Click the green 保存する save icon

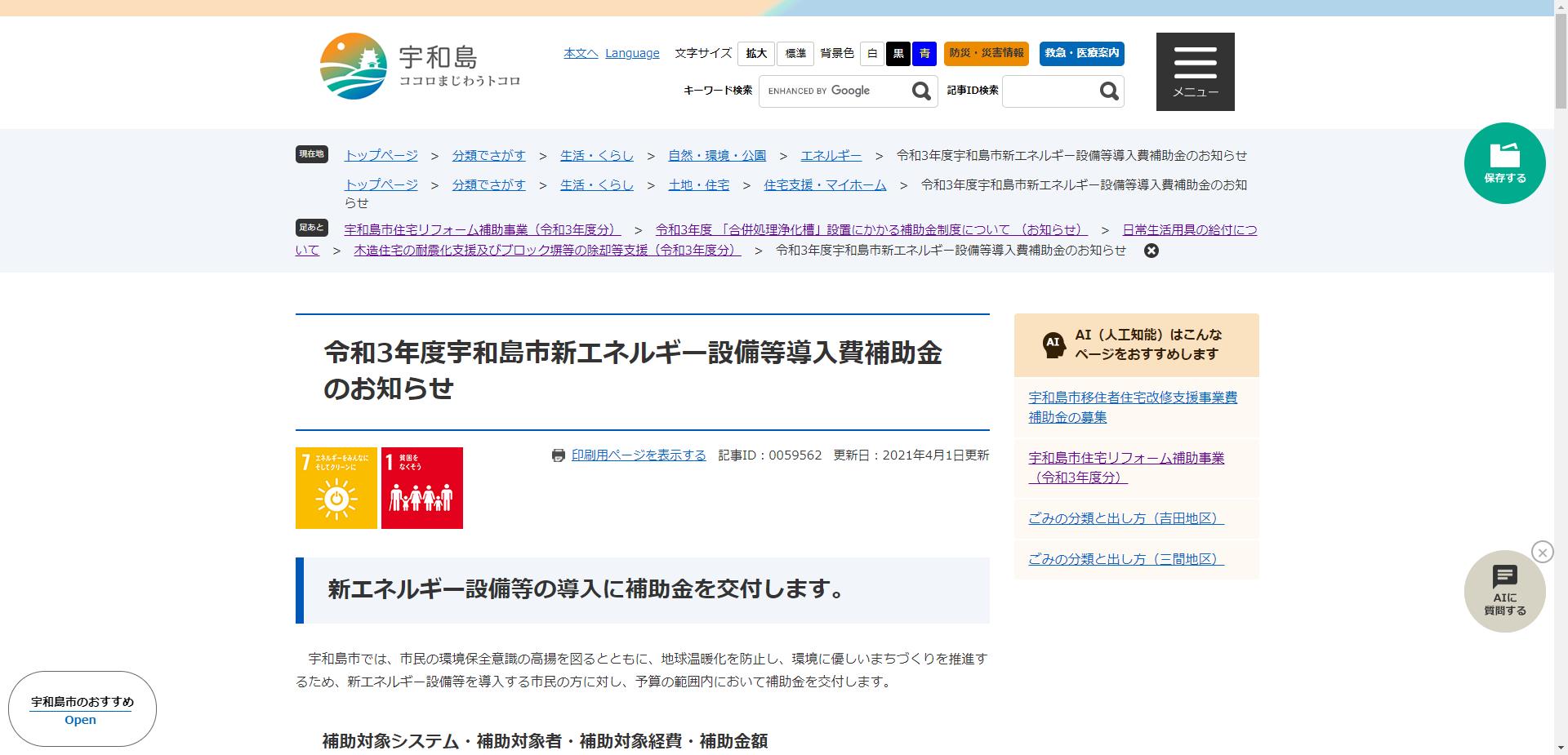click(1503, 162)
